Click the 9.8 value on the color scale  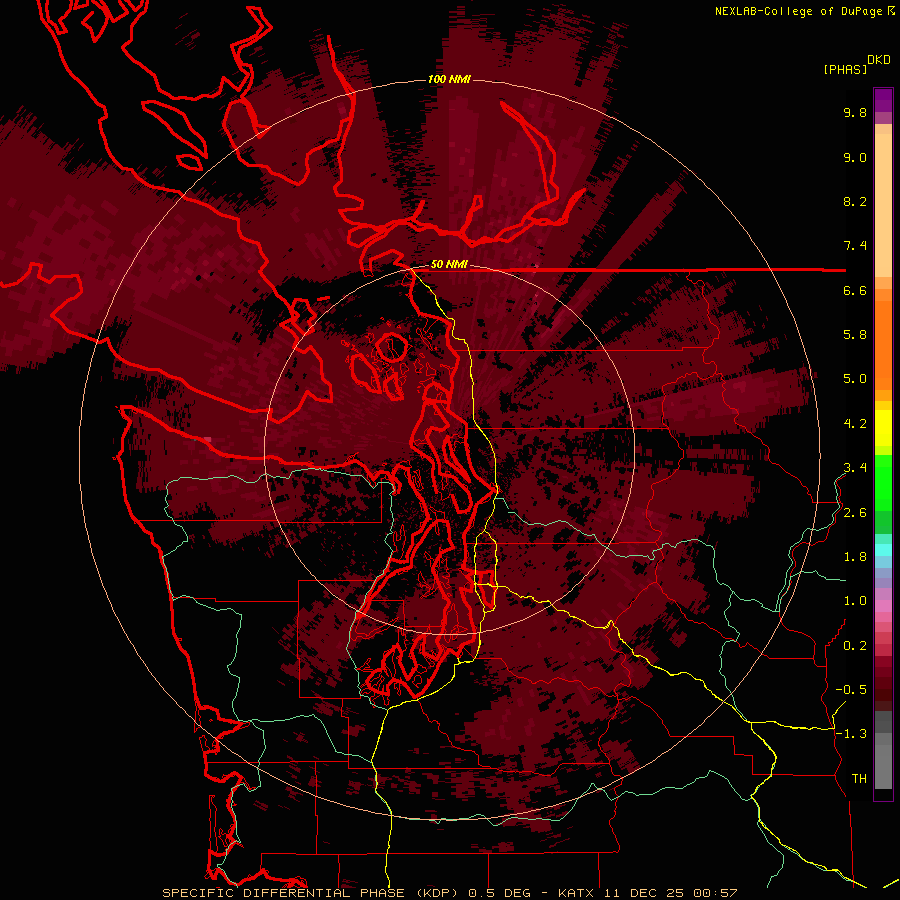coord(855,112)
